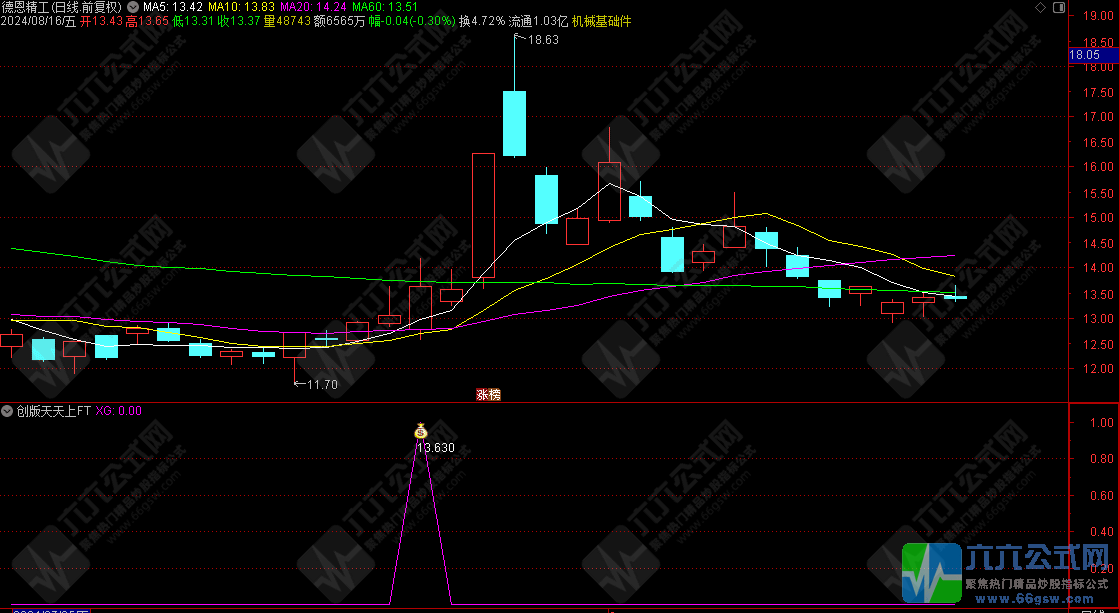Viewport: 1120px width, 613px height.
Task: Click the 创版天天上FT indicator name
Action: [52, 411]
